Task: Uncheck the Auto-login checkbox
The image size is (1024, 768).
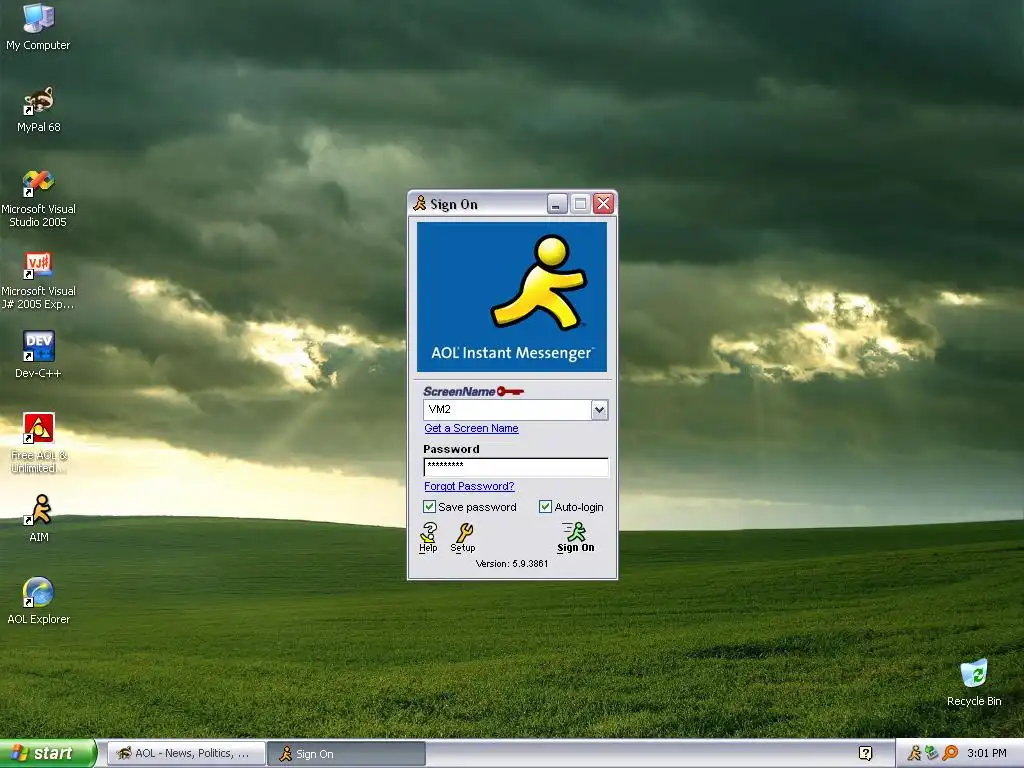Action: 545,507
